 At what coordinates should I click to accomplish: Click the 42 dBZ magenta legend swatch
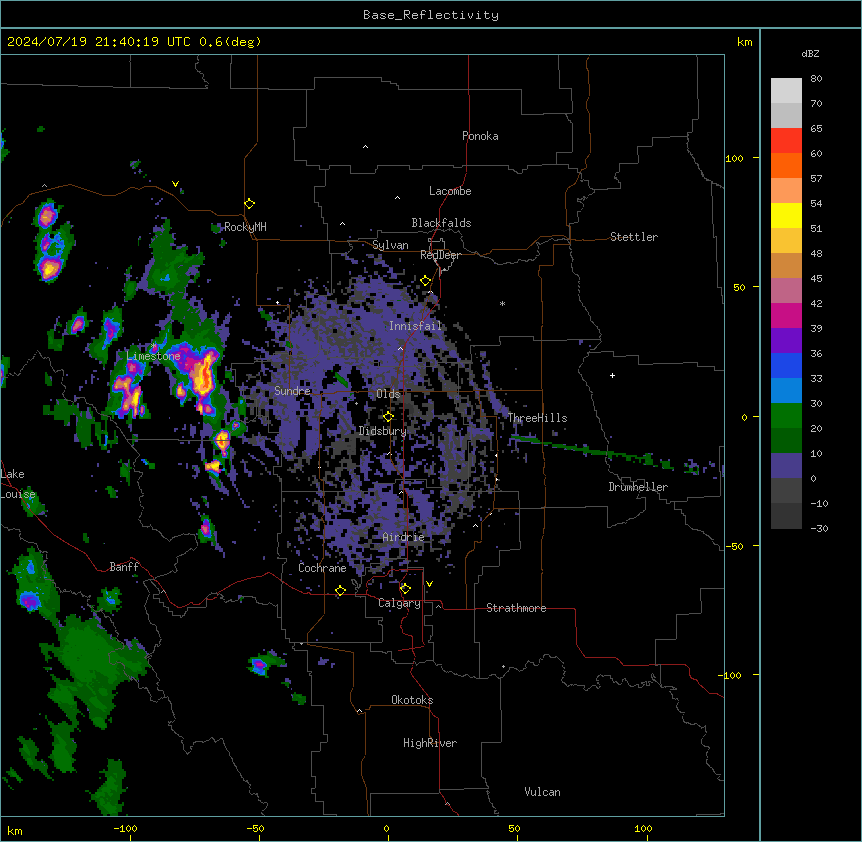click(x=786, y=315)
